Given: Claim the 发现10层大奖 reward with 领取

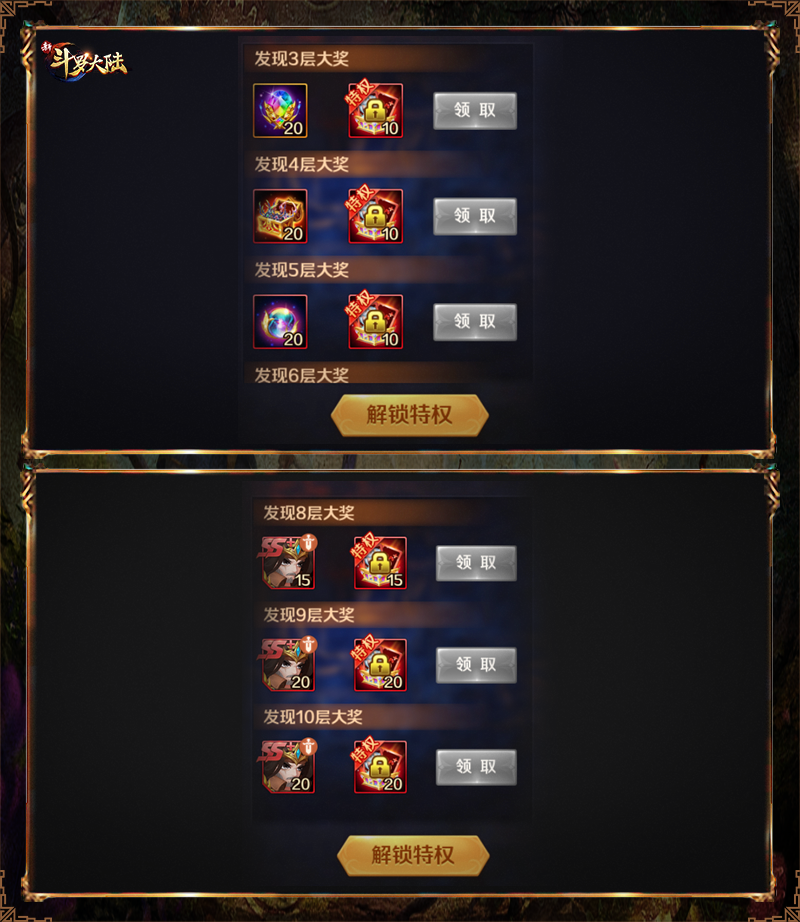Looking at the screenshot, I should point(476,767).
